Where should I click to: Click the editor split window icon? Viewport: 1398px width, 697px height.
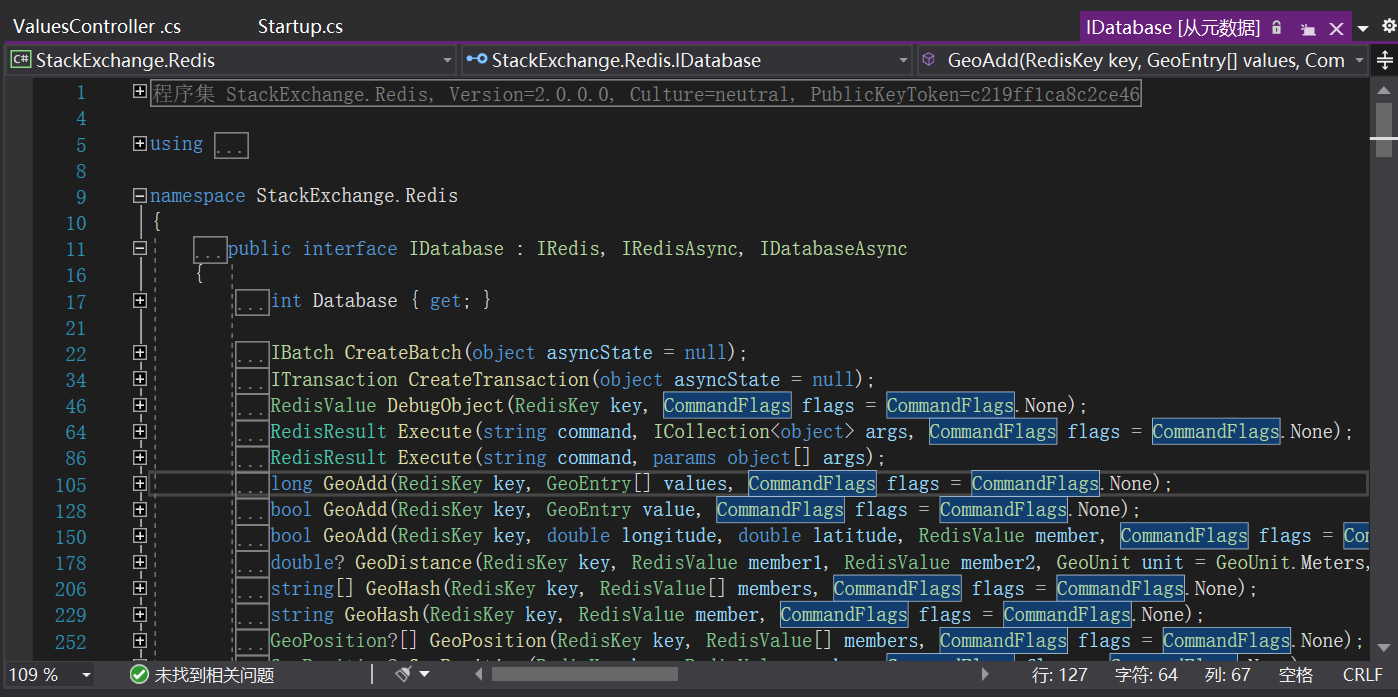[1385, 60]
